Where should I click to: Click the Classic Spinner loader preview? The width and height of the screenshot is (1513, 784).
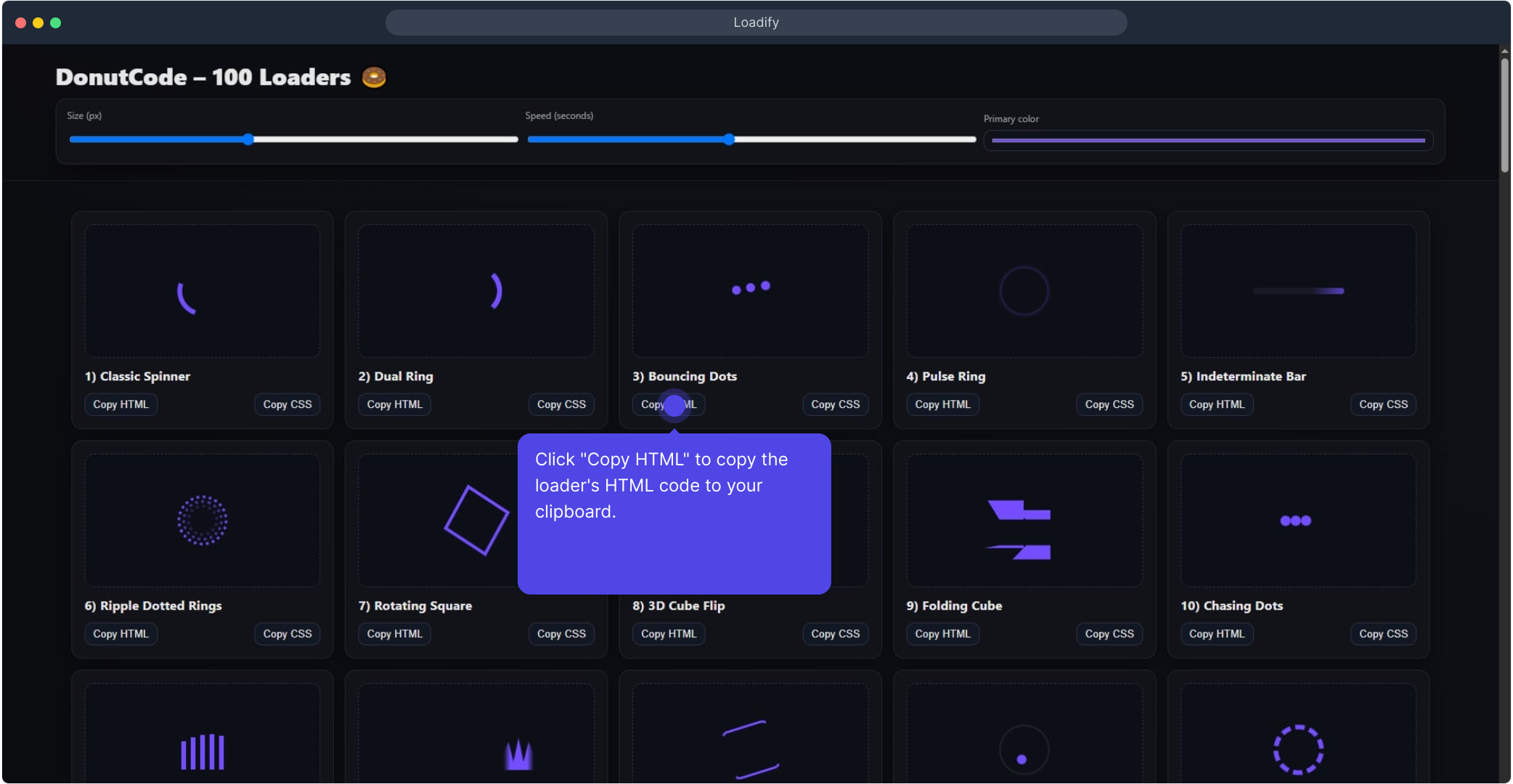(x=202, y=291)
